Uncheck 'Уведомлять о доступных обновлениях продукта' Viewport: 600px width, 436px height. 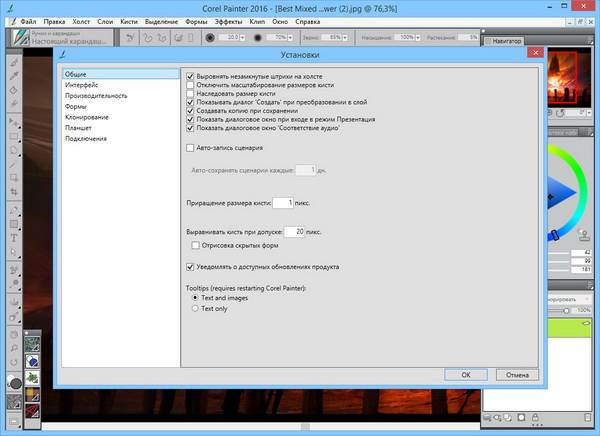(191, 267)
